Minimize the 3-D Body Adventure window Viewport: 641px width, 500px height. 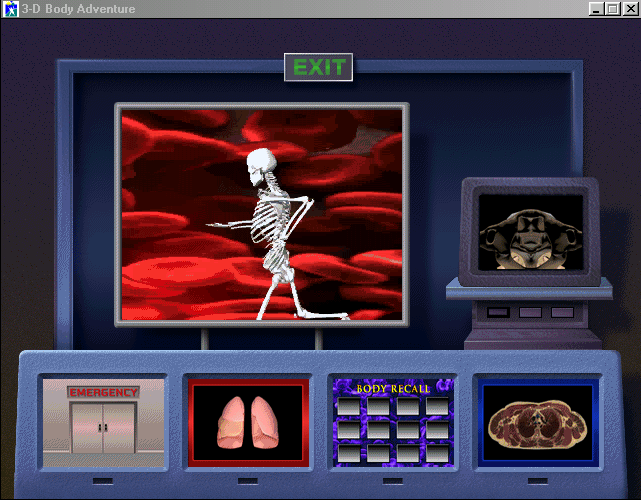596,9
